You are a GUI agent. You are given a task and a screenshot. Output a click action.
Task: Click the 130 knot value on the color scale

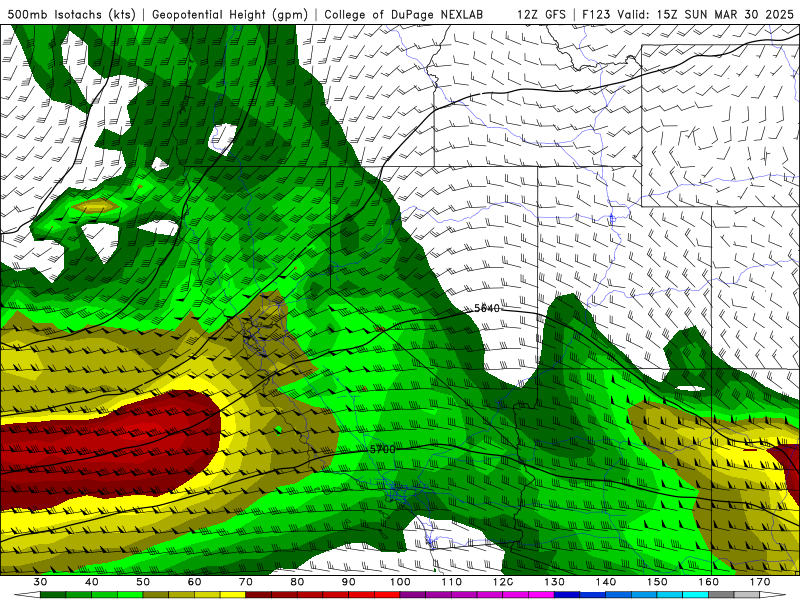(554, 582)
